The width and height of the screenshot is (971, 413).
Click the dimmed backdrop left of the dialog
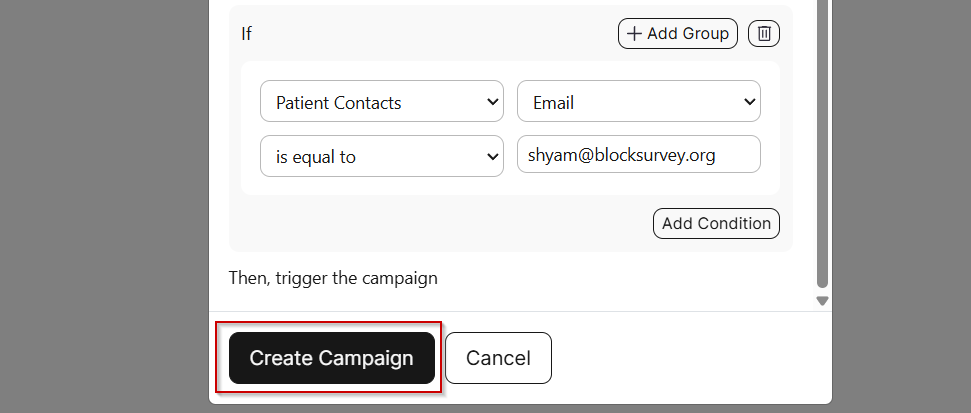pos(104,206)
